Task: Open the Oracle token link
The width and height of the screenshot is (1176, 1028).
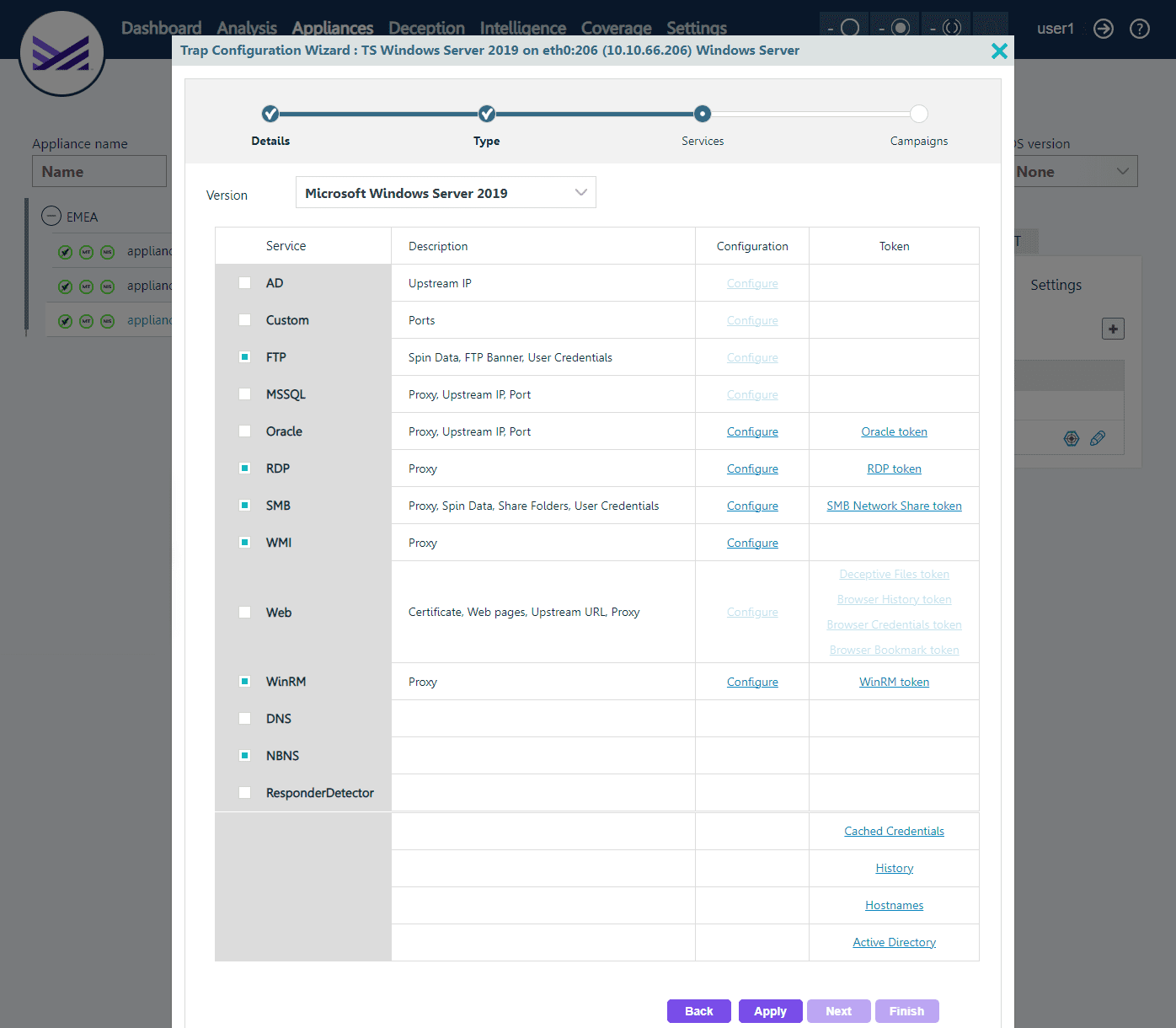Action: [894, 431]
